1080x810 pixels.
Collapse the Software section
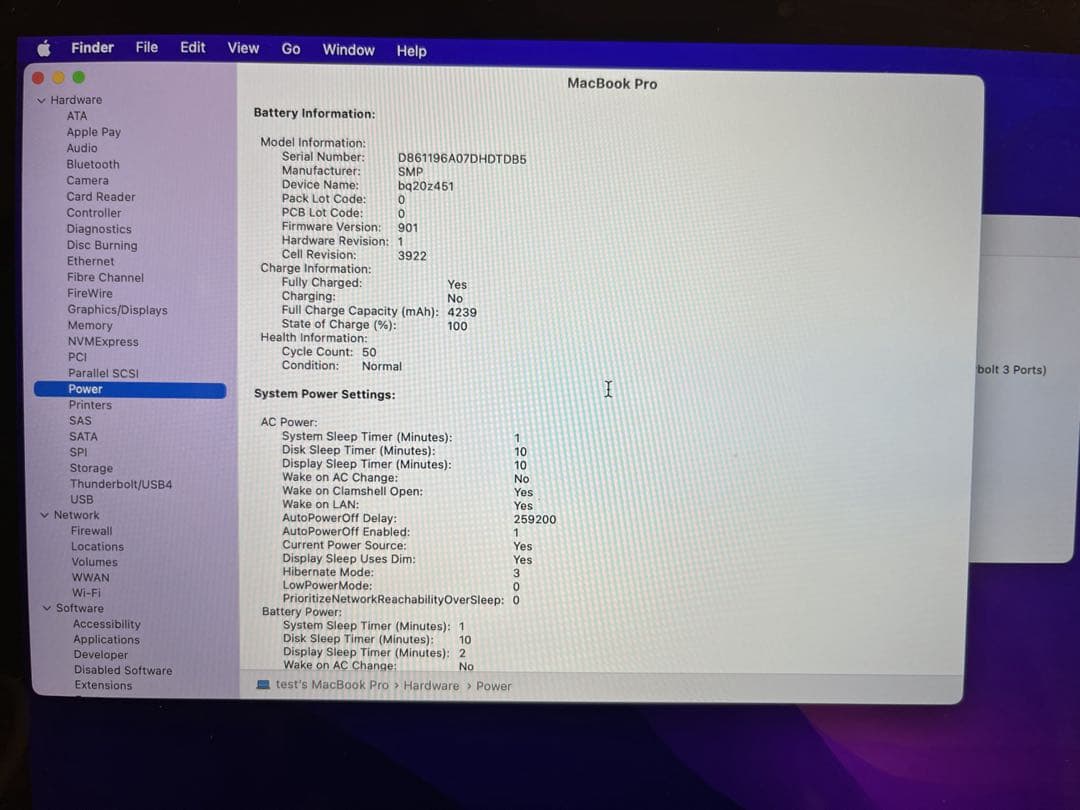click(x=43, y=607)
